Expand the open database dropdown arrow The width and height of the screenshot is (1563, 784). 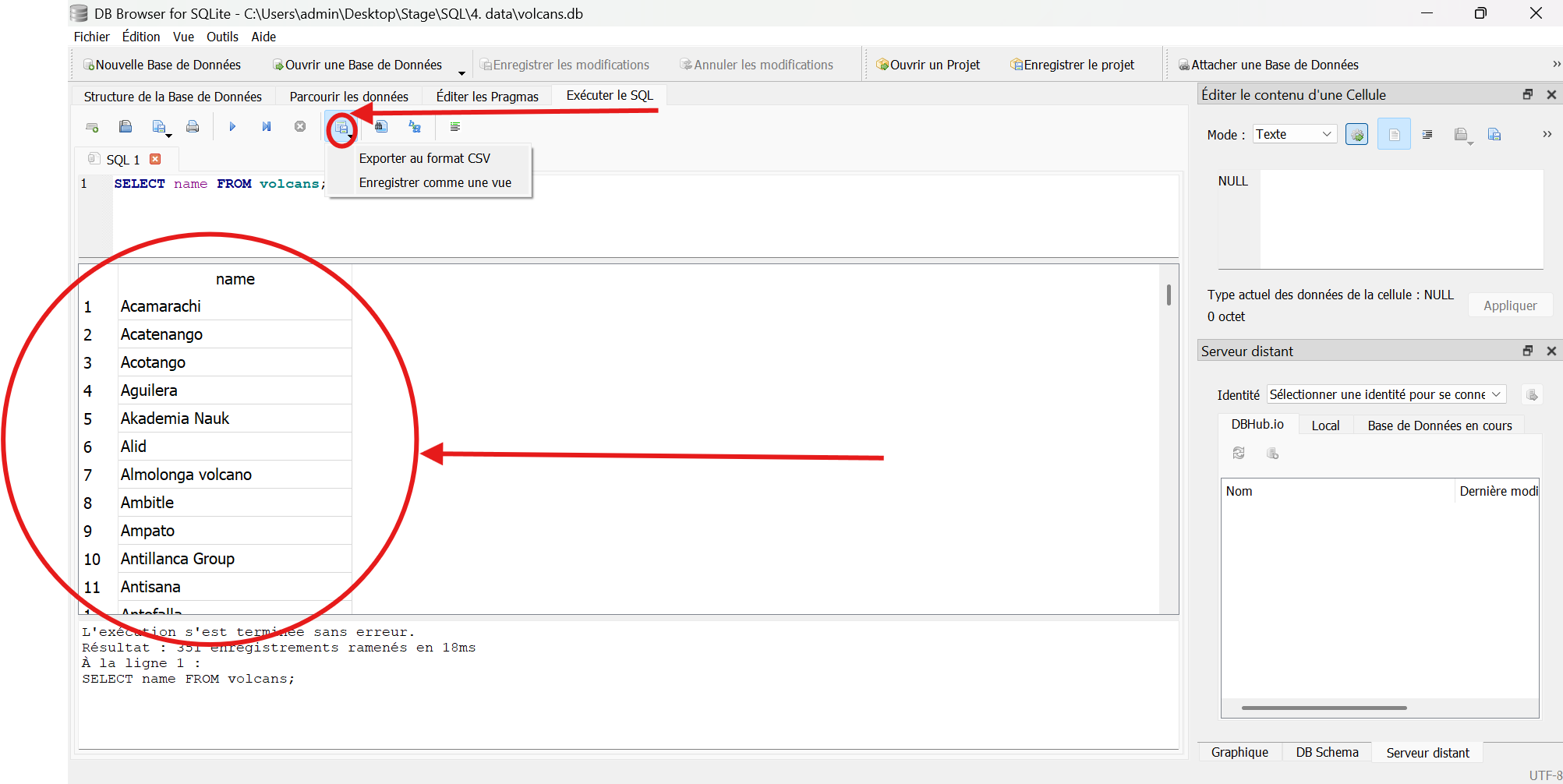pos(461,72)
